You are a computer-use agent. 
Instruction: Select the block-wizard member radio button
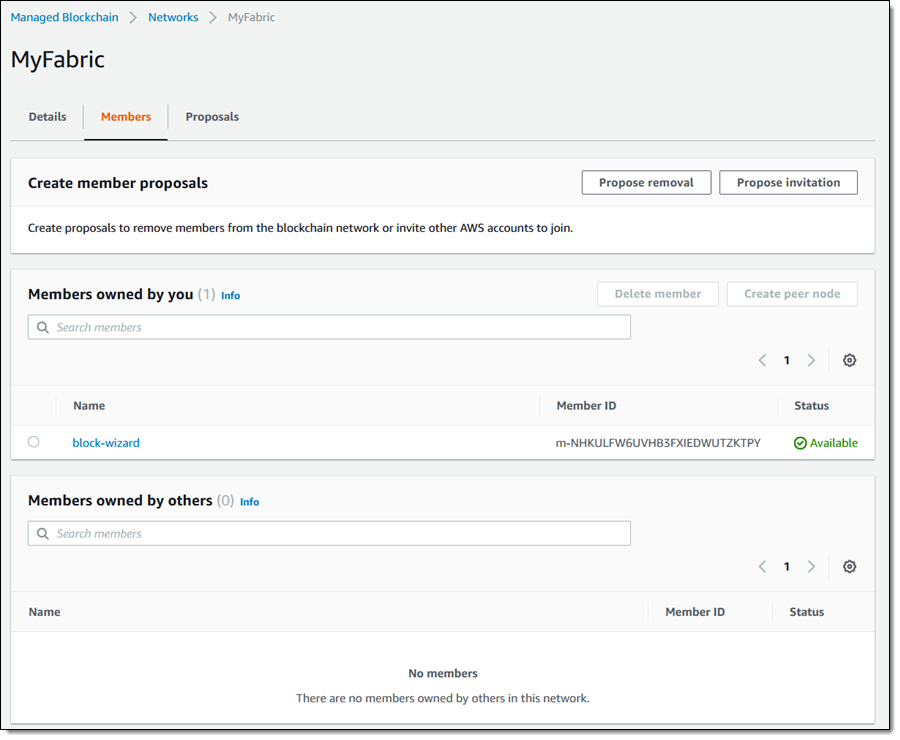pyautogui.click(x=34, y=442)
